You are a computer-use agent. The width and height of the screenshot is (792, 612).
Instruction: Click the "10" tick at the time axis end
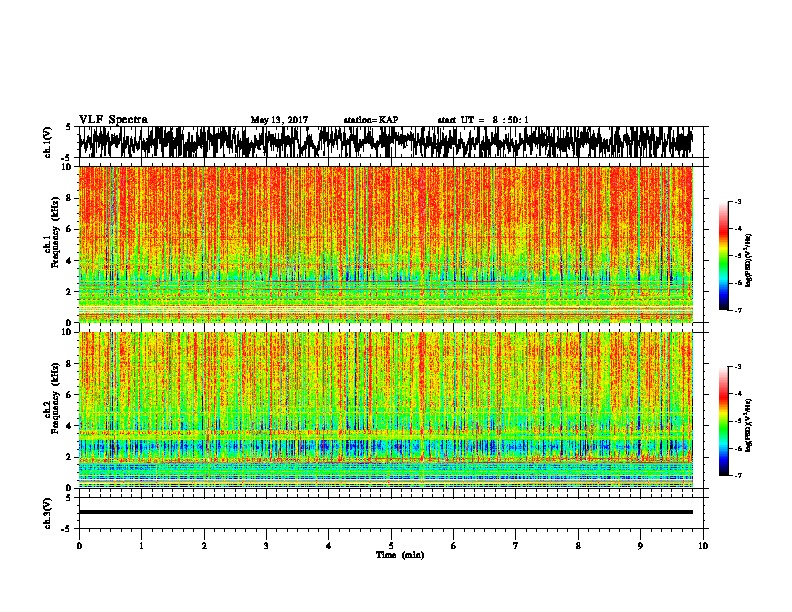point(703,546)
